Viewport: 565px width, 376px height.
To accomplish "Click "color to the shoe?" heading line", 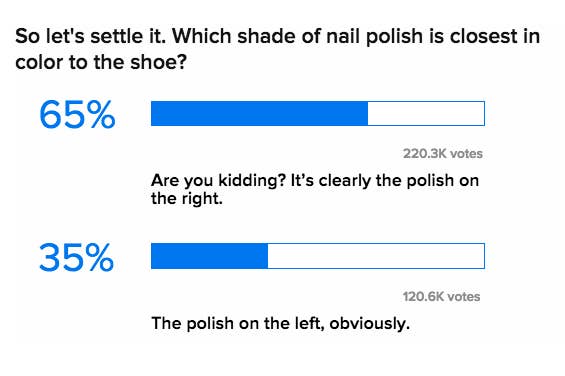I will click(x=101, y=62).
